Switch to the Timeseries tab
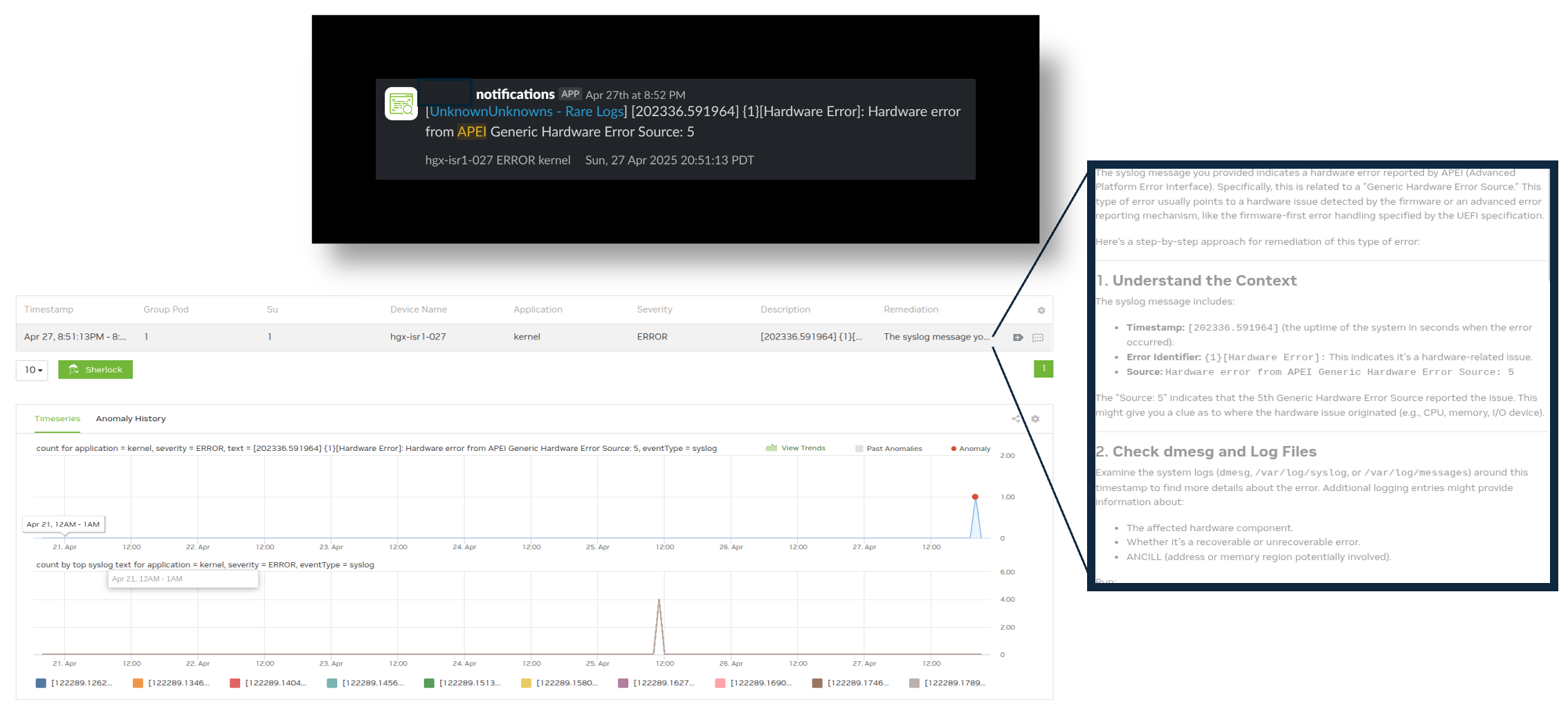Screen dimensions: 1568x713 coord(57,418)
